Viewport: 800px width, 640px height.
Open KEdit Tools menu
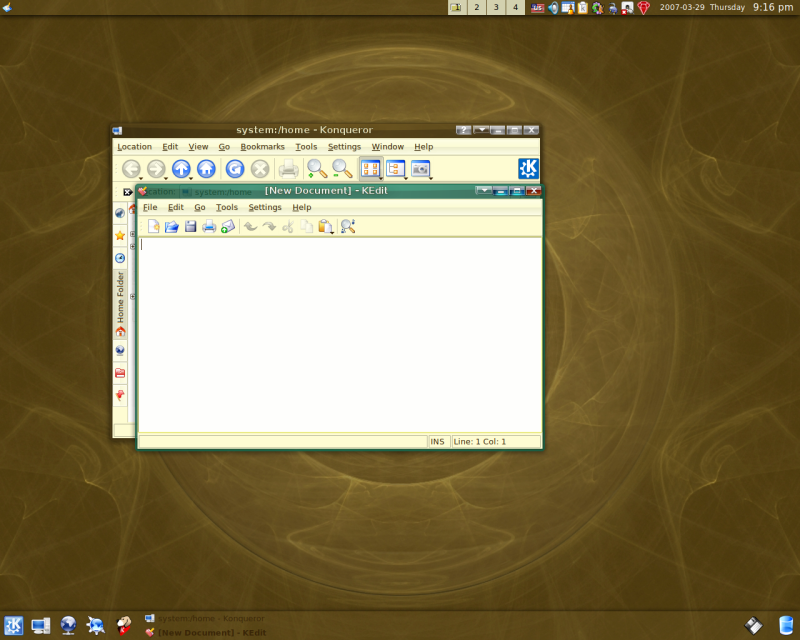(x=227, y=207)
